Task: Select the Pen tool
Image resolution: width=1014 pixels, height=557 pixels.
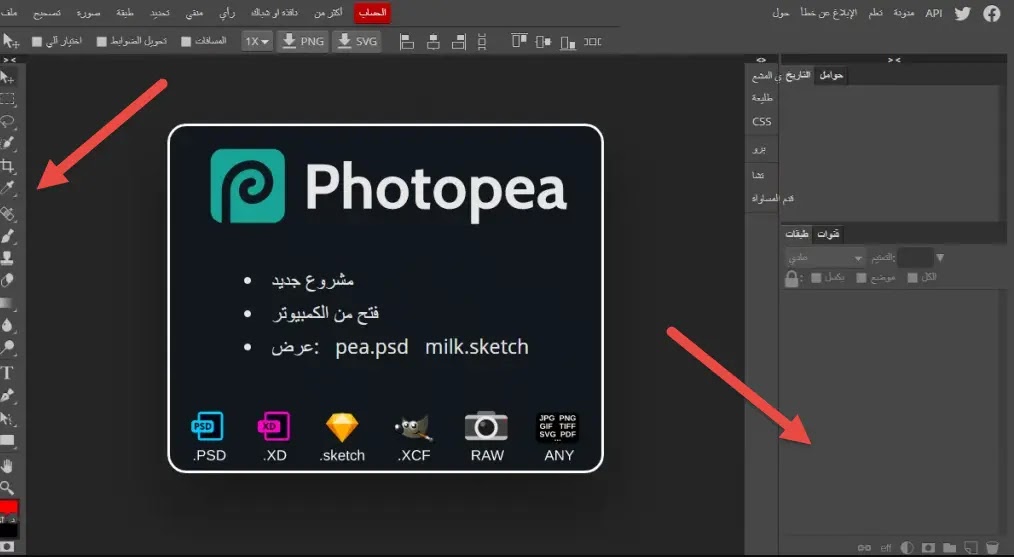Action: [x=8, y=395]
